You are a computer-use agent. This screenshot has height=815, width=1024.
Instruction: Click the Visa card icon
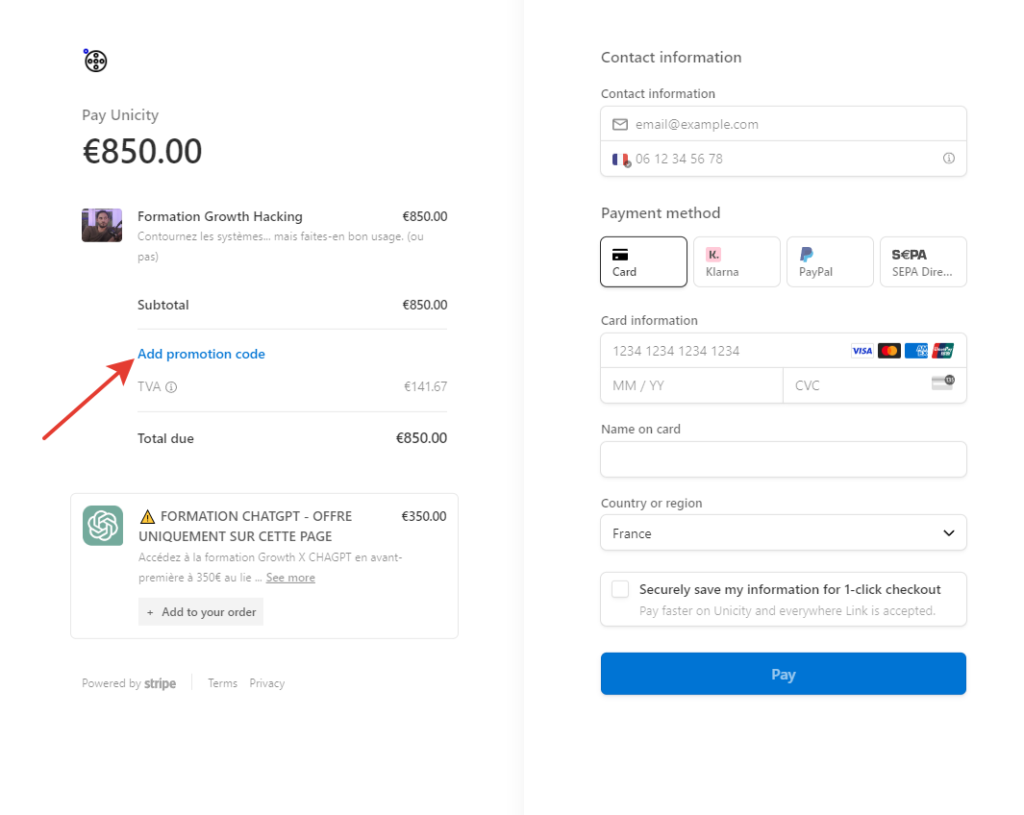pos(862,351)
